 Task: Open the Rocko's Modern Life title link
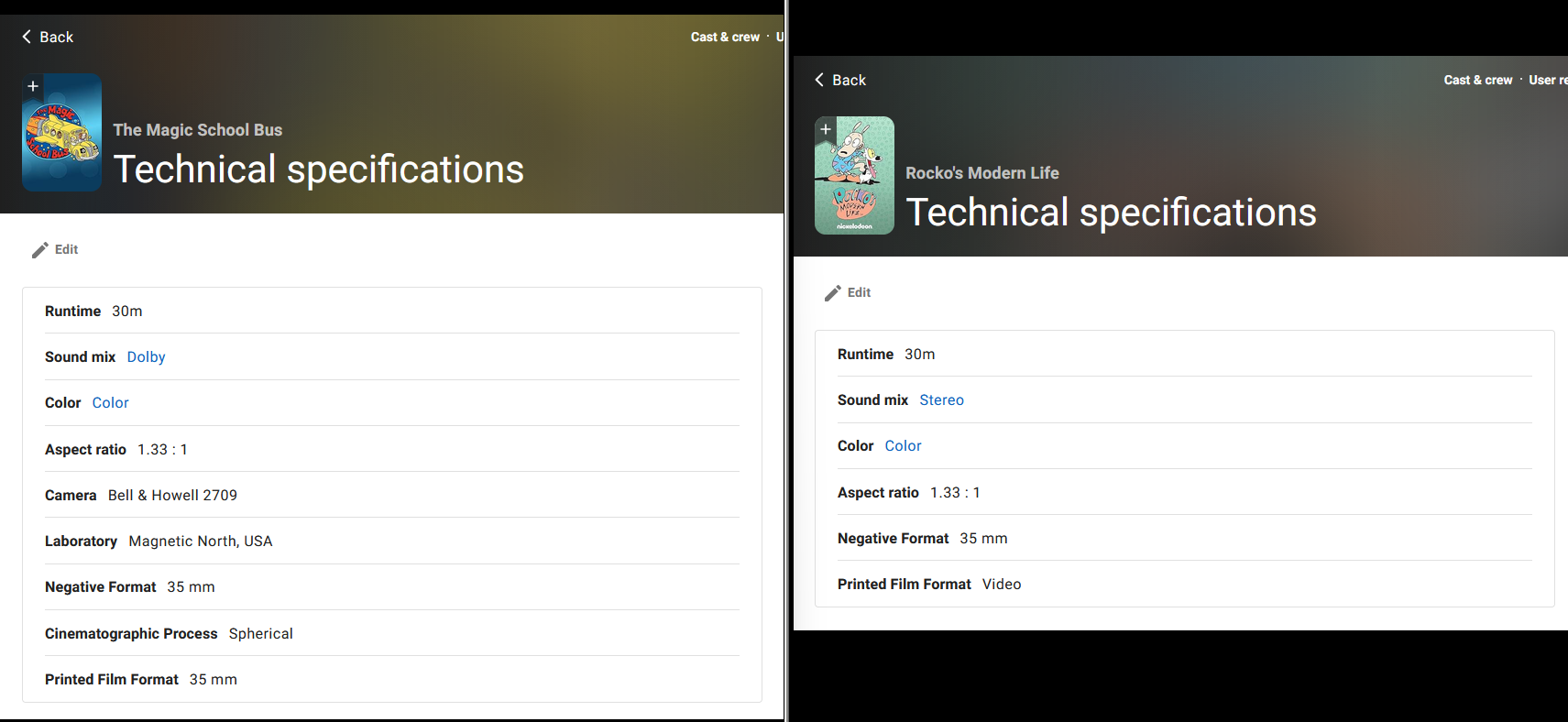coord(982,173)
